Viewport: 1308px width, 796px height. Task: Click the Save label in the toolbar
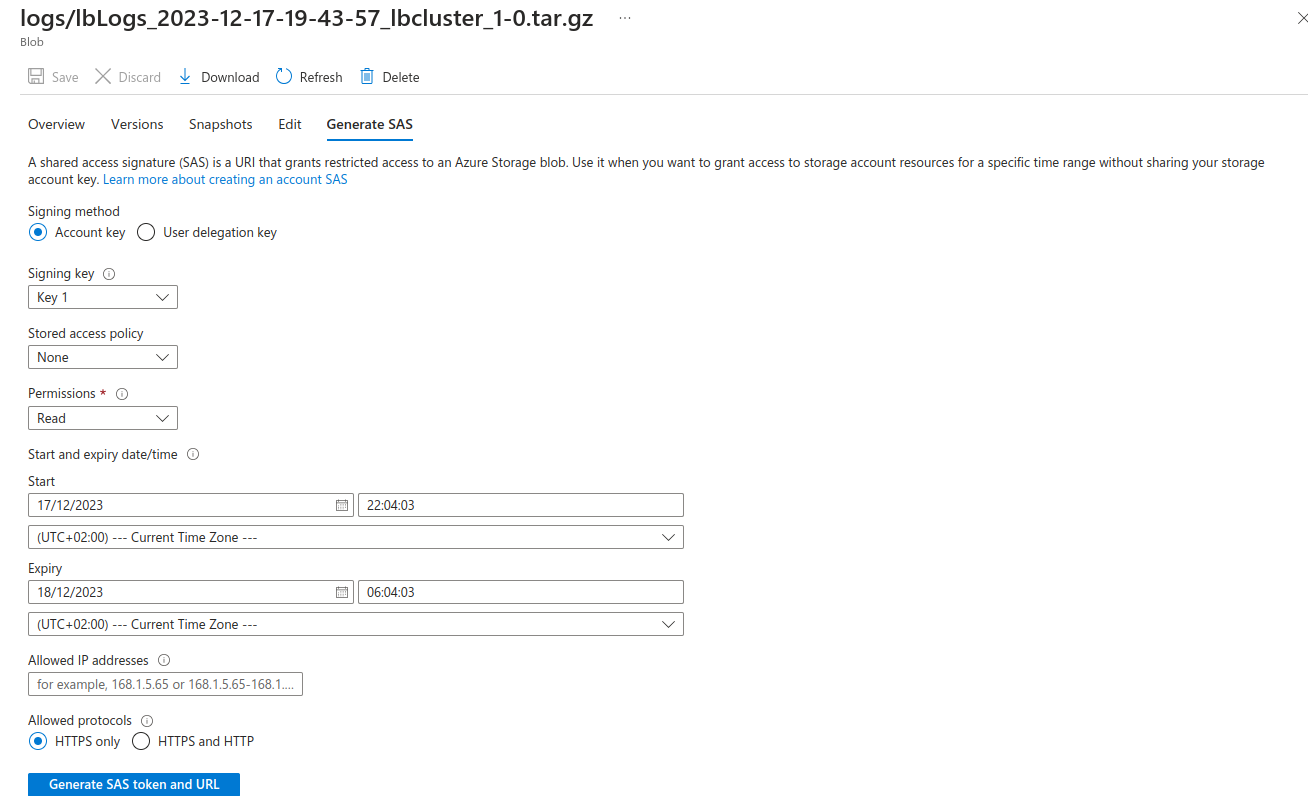tap(65, 77)
